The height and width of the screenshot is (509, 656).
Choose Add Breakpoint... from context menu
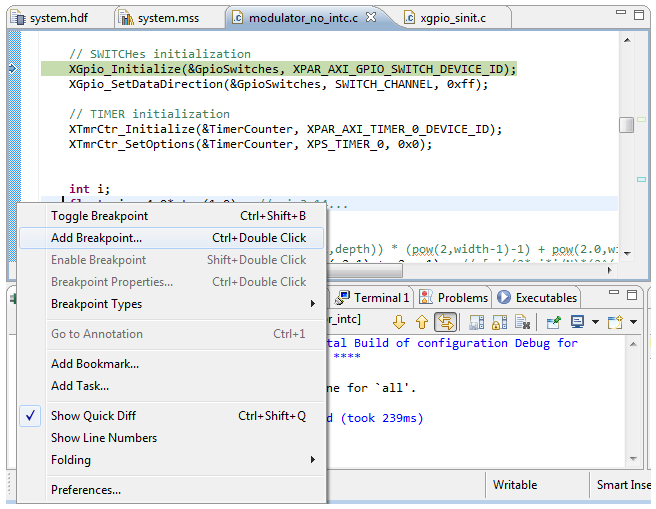(172, 238)
